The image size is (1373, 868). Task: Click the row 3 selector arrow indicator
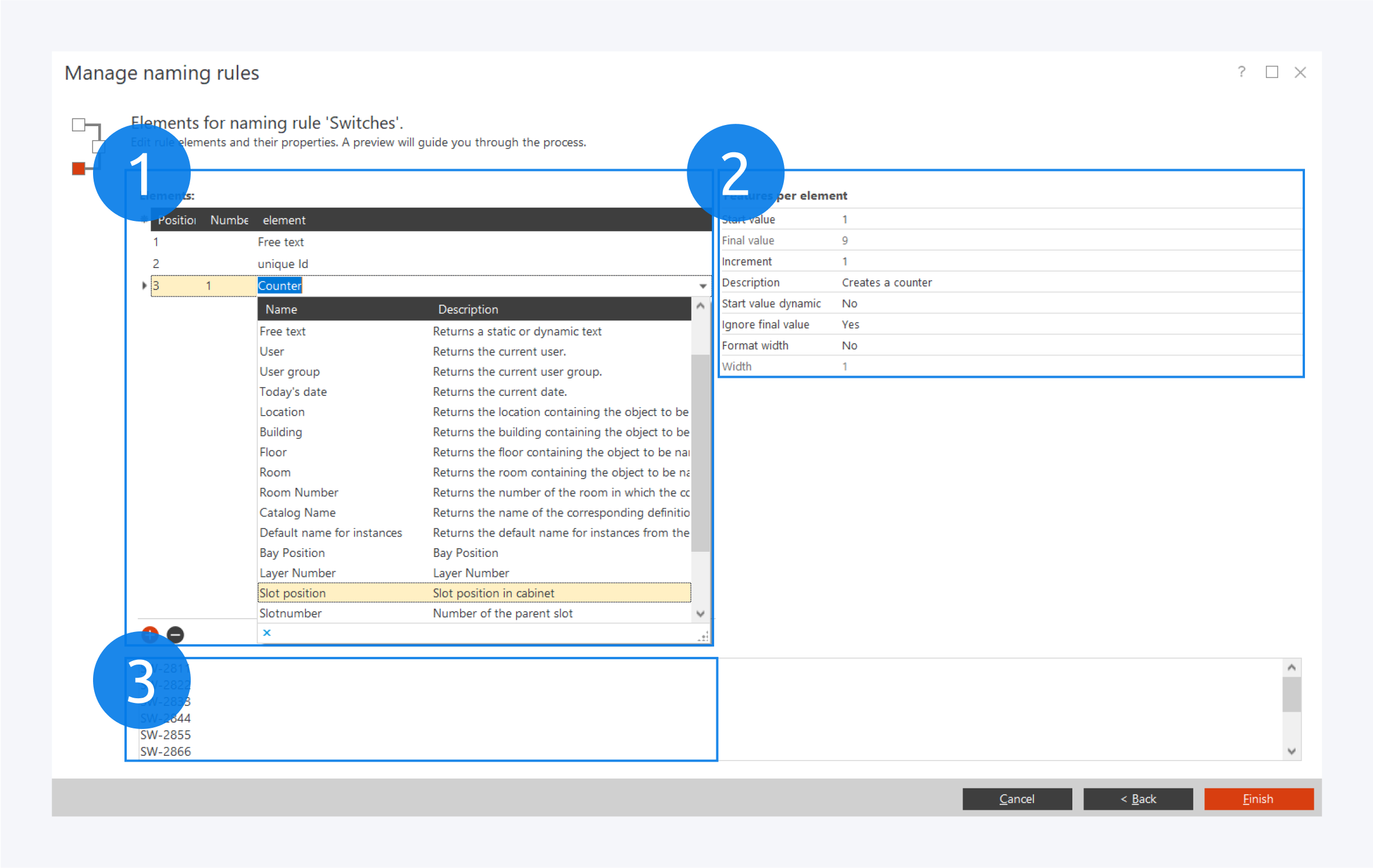pos(144,285)
